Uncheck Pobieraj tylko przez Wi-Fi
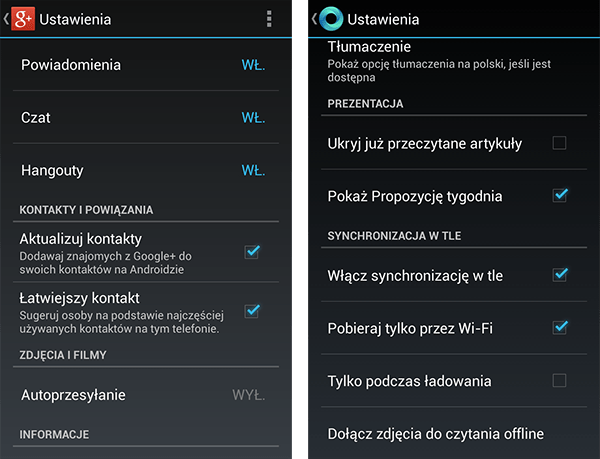This screenshot has width=600, height=459. coord(560,327)
